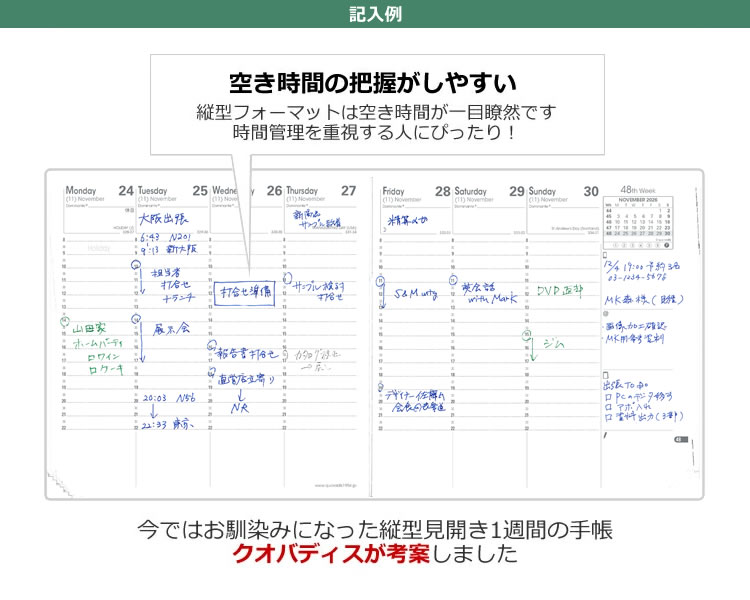Image resolution: width=750 pixels, height=600 pixels.
Task: Click the green circled time marker above ジム
Action: [x=527, y=336]
